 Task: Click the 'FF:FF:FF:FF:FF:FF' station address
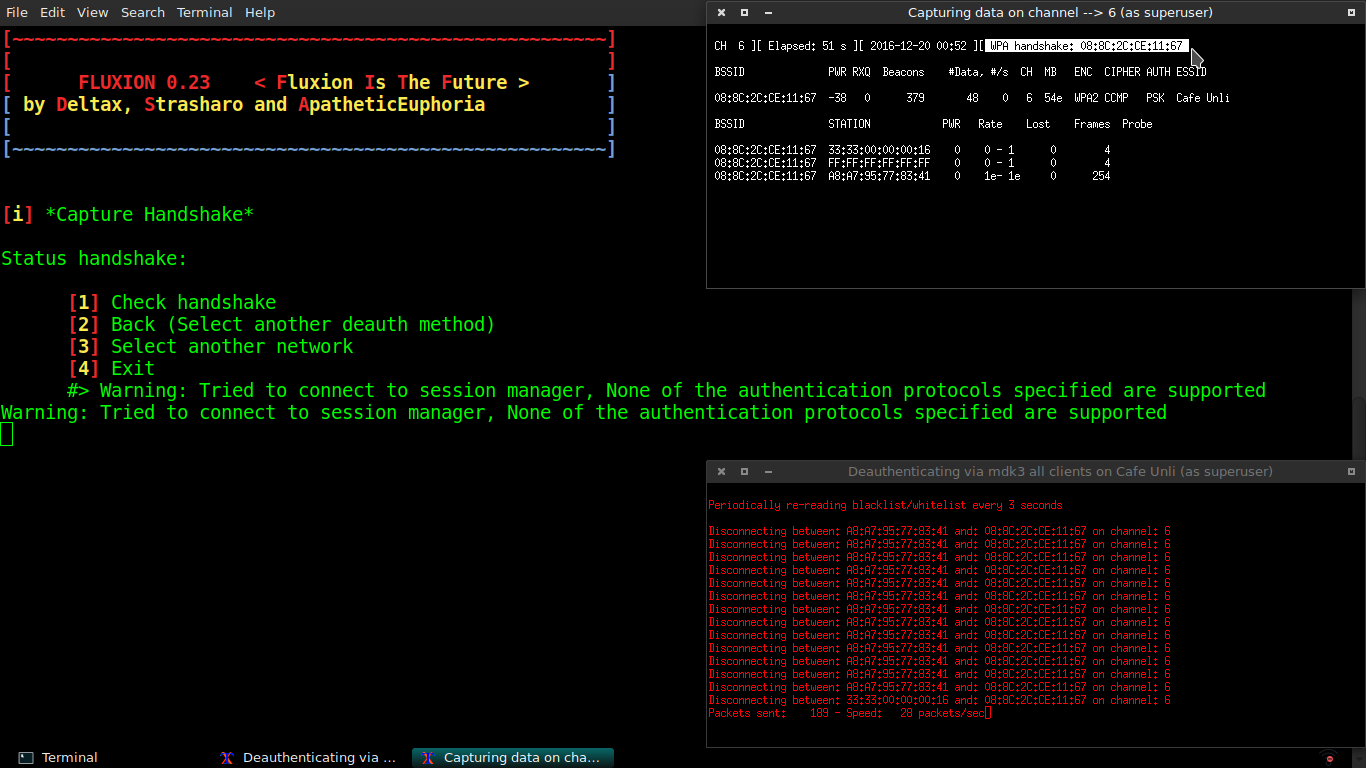(879, 163)
